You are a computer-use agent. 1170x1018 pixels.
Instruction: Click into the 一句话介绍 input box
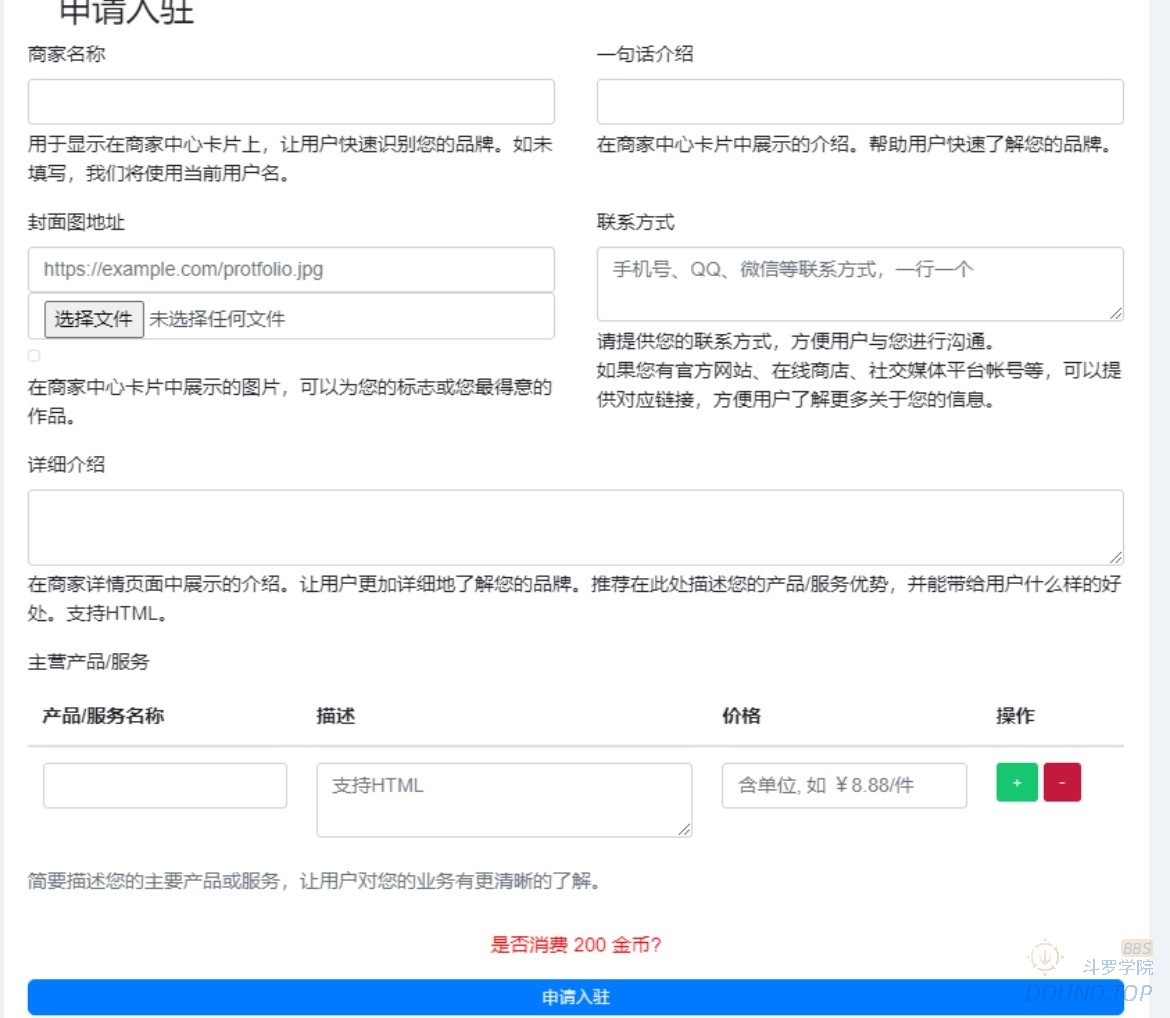(x=860, y=102)
